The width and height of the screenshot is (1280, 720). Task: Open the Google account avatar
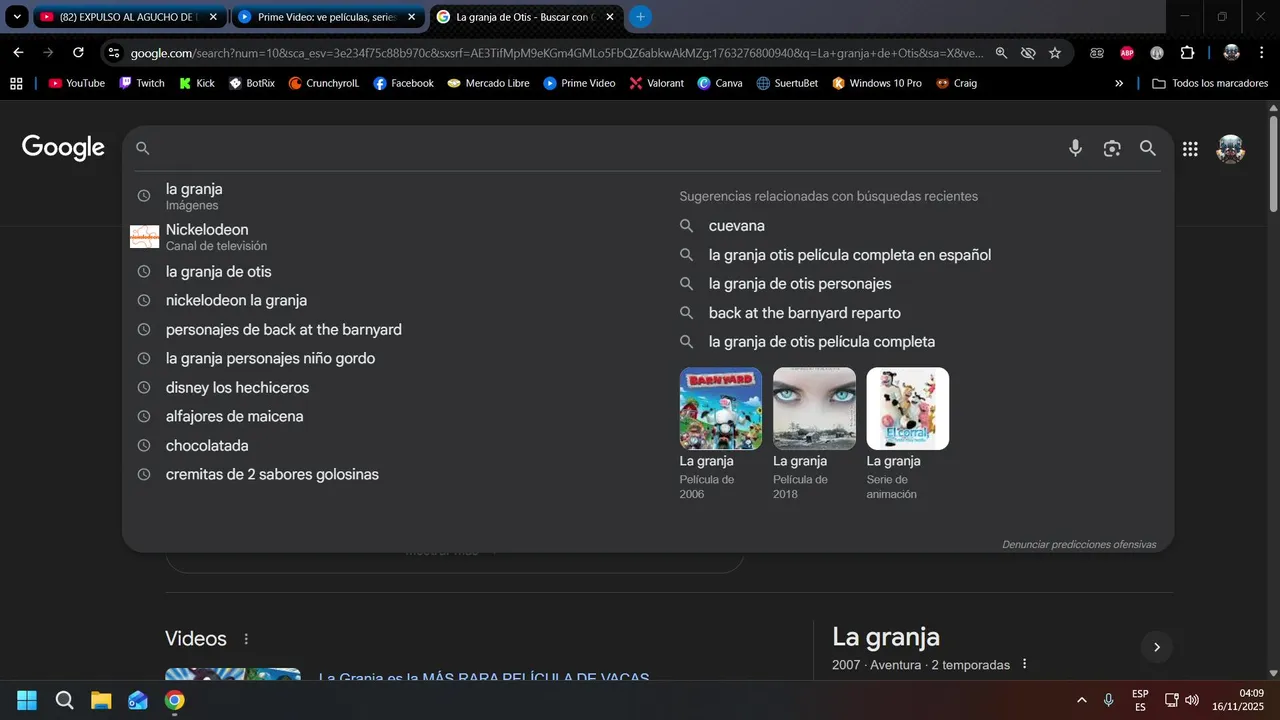(x=1230, y=149)
